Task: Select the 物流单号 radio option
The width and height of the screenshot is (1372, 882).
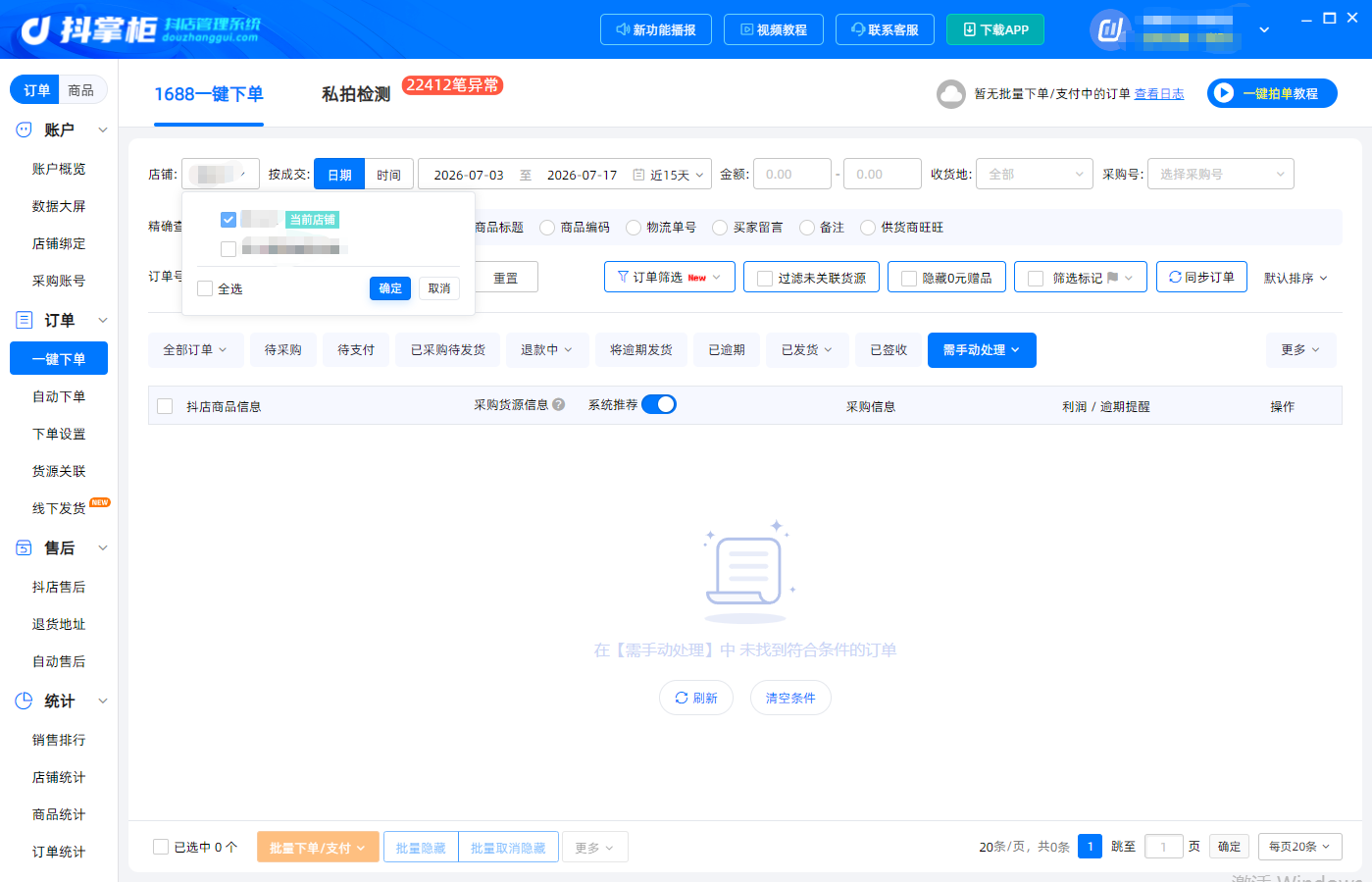Action: (x=634, y=228)
